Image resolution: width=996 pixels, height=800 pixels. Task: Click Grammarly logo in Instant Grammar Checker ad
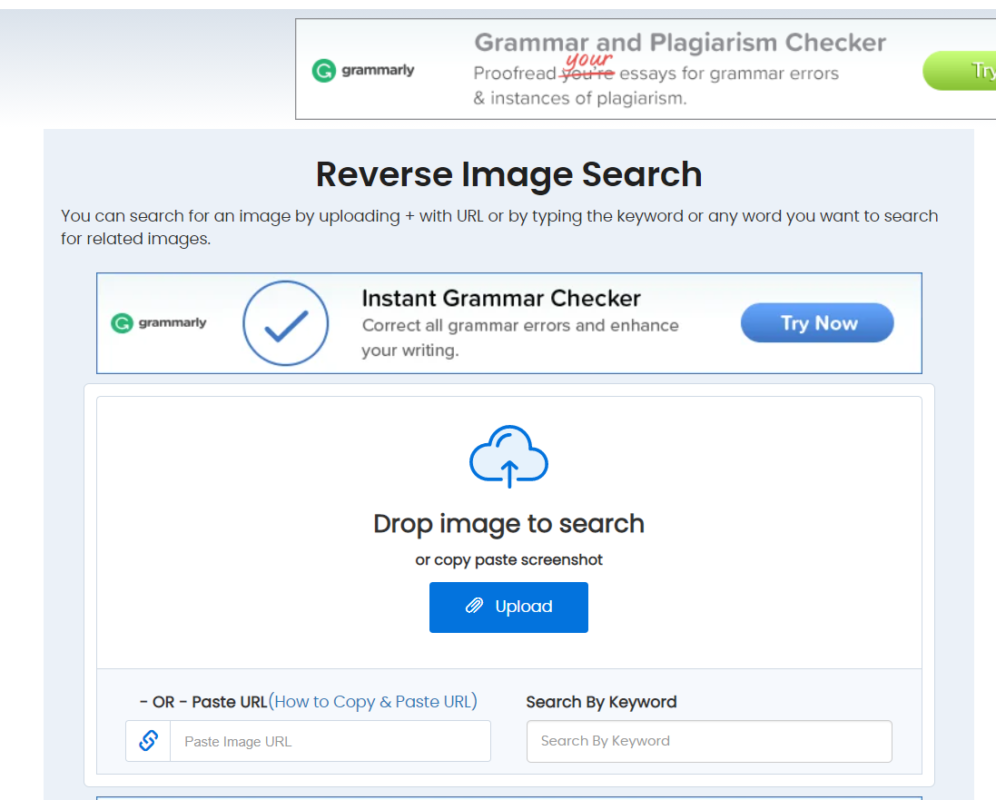click(x=158, y=323)
